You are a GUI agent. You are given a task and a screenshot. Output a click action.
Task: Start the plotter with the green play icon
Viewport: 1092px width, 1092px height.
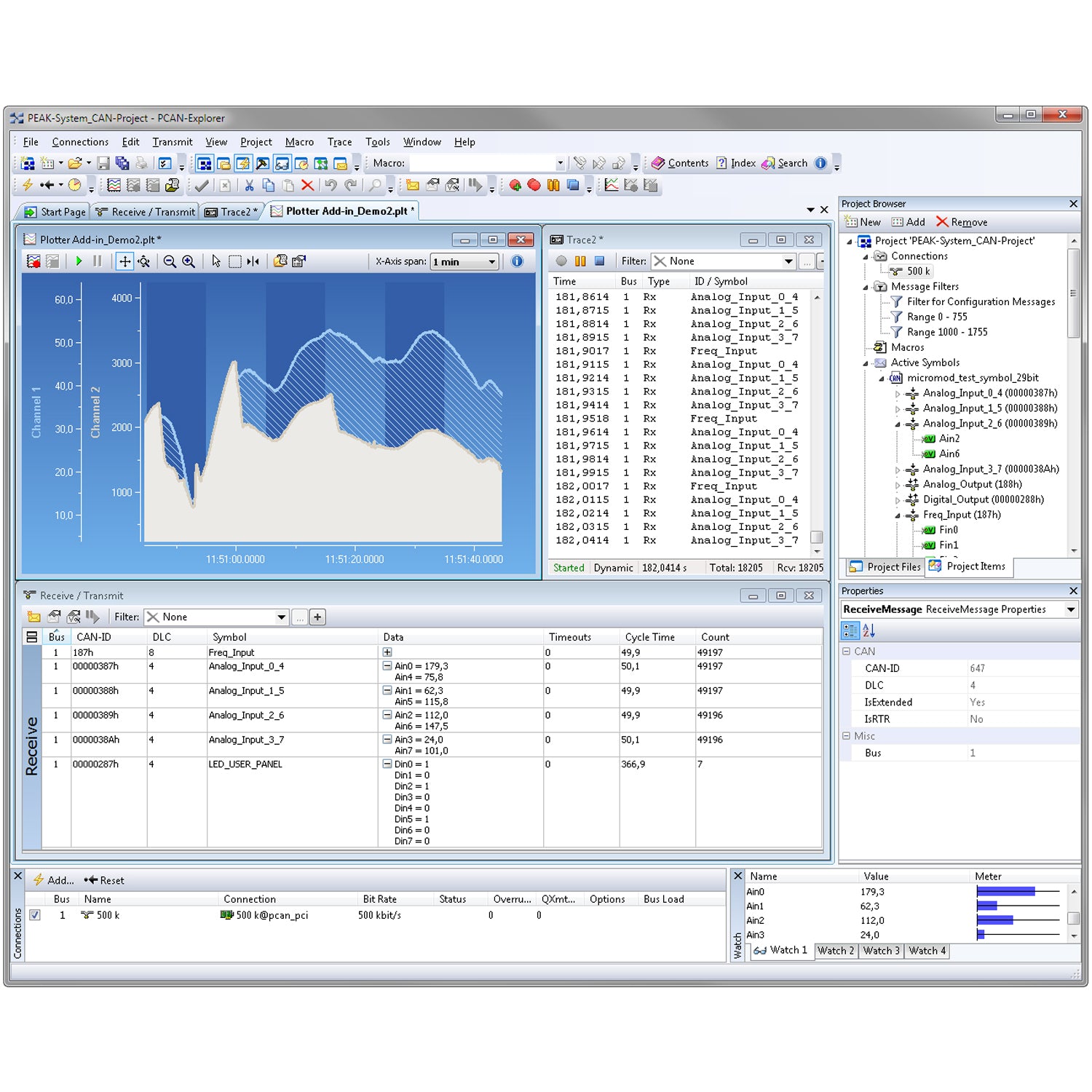tap(79, 261)
